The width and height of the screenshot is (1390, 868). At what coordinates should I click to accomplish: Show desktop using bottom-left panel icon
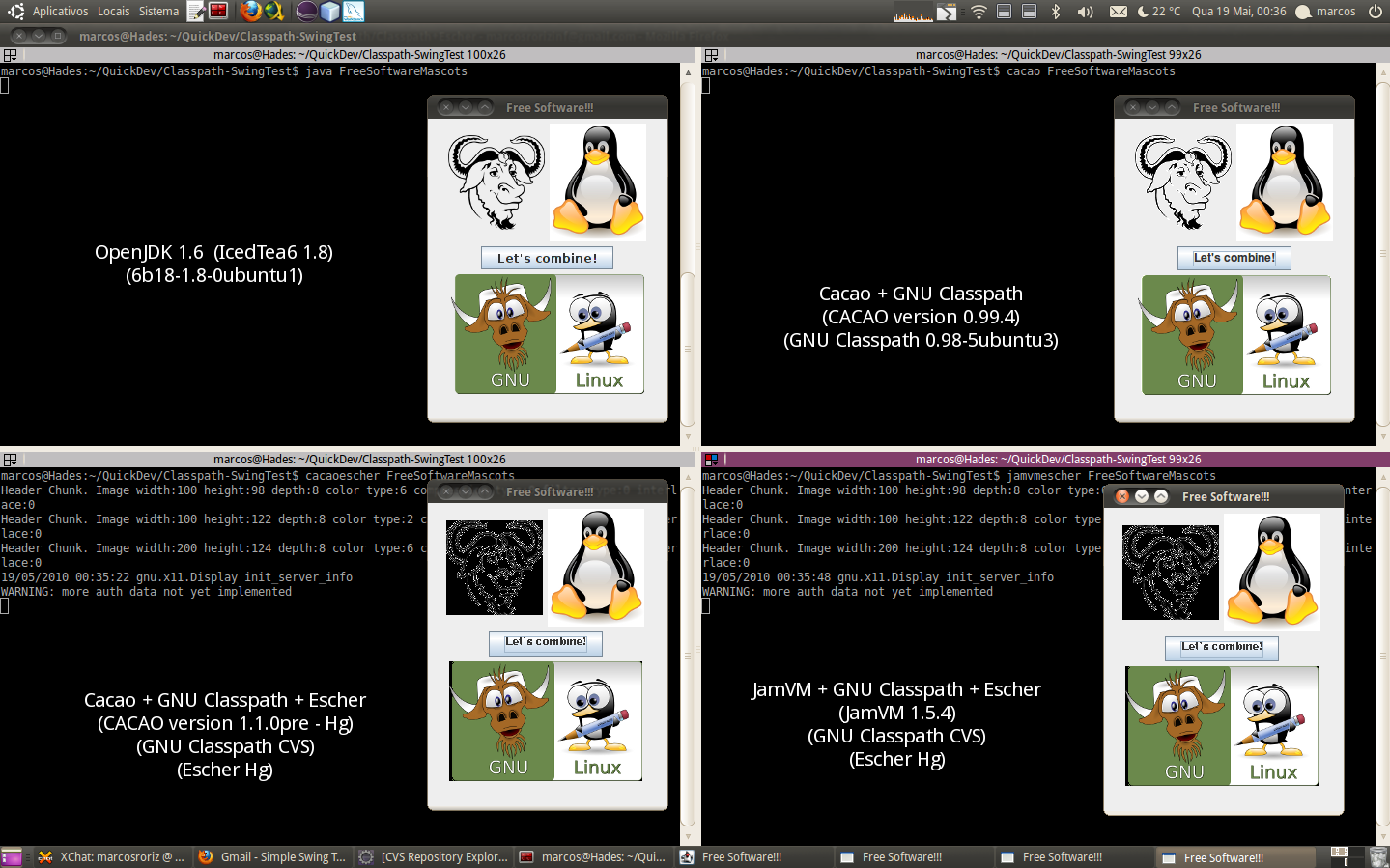click(12, 856)
